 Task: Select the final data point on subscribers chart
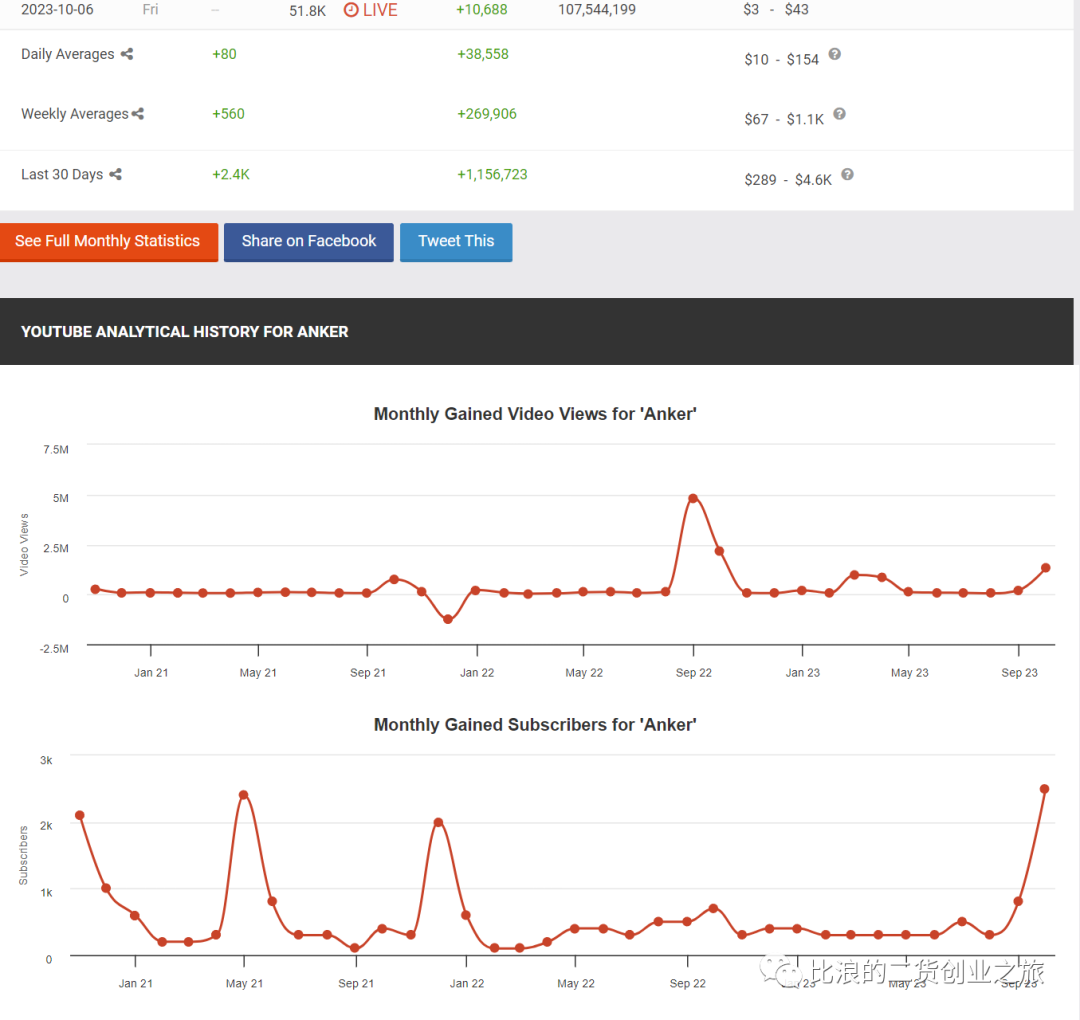(x=1044, y=789)
